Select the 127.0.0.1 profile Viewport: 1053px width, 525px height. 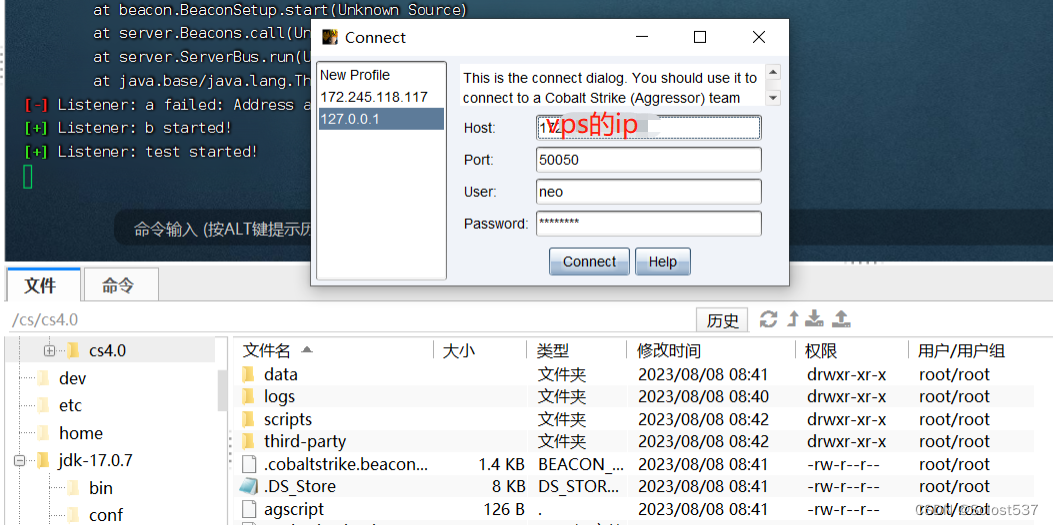(381, 119)
